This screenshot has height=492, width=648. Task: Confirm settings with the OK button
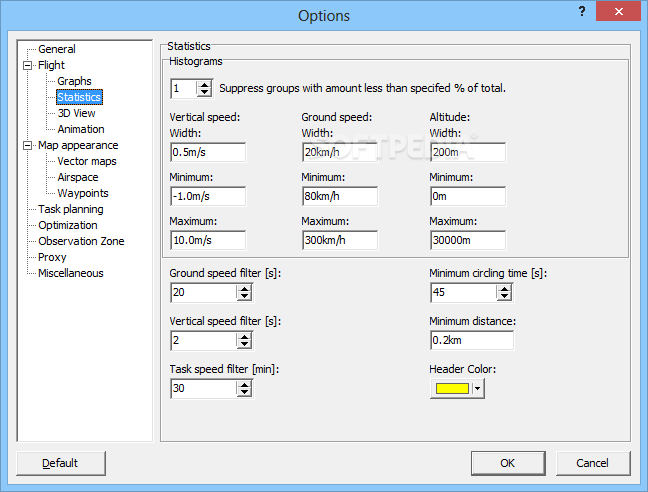[x=508, y=463]
